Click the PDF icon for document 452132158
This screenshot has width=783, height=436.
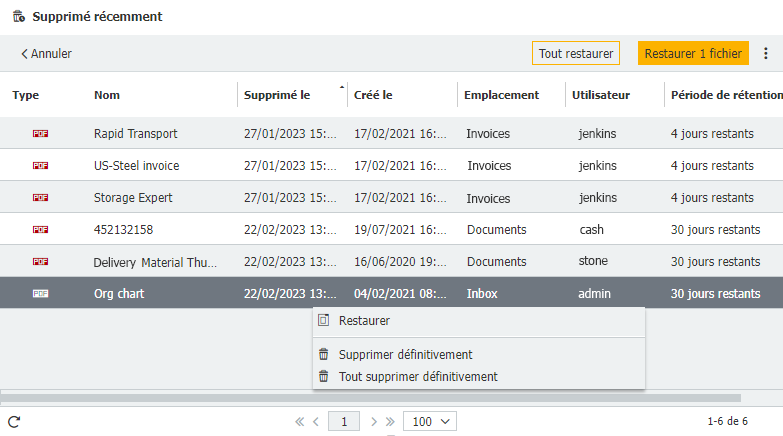[40, 229]
